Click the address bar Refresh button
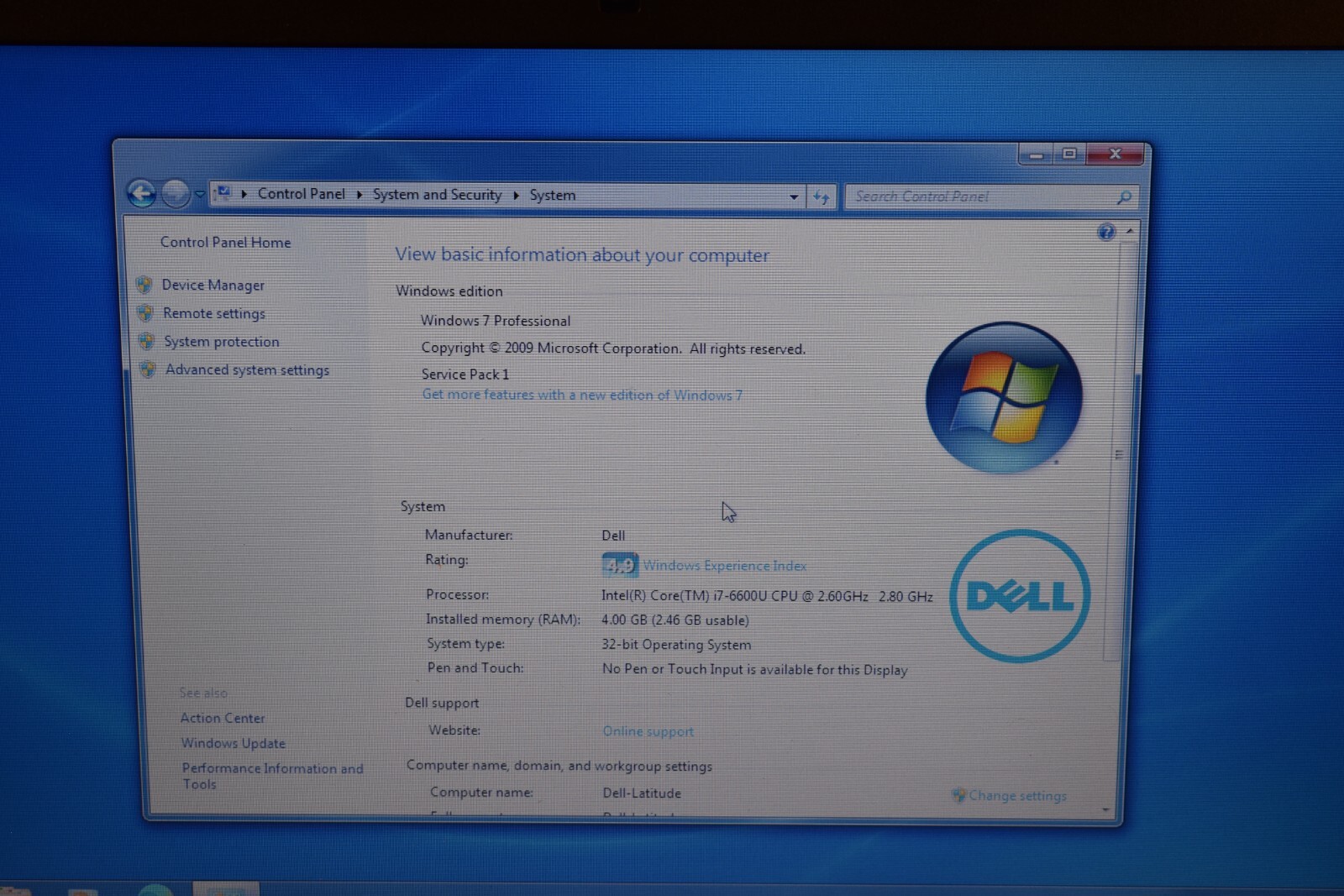The width and height of the screenshot is (1344, 896). coord(822,197)
